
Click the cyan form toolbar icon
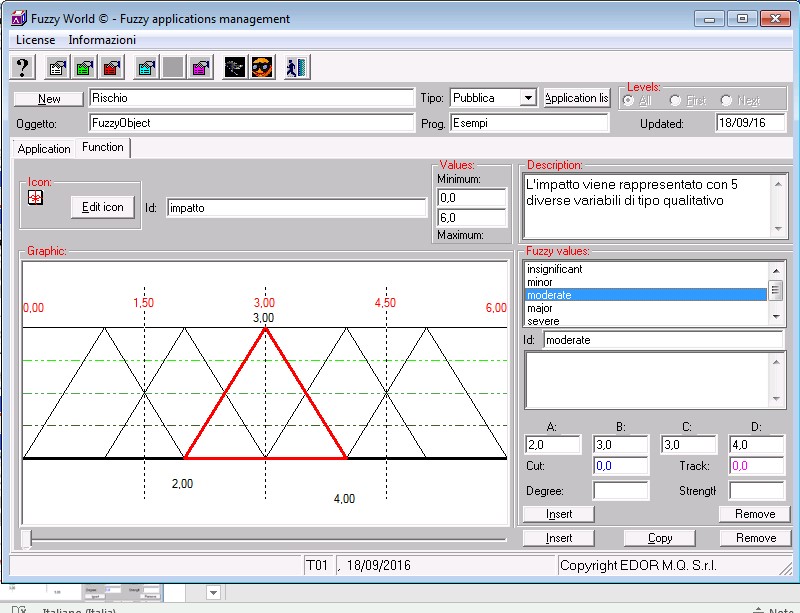(146, 67)
